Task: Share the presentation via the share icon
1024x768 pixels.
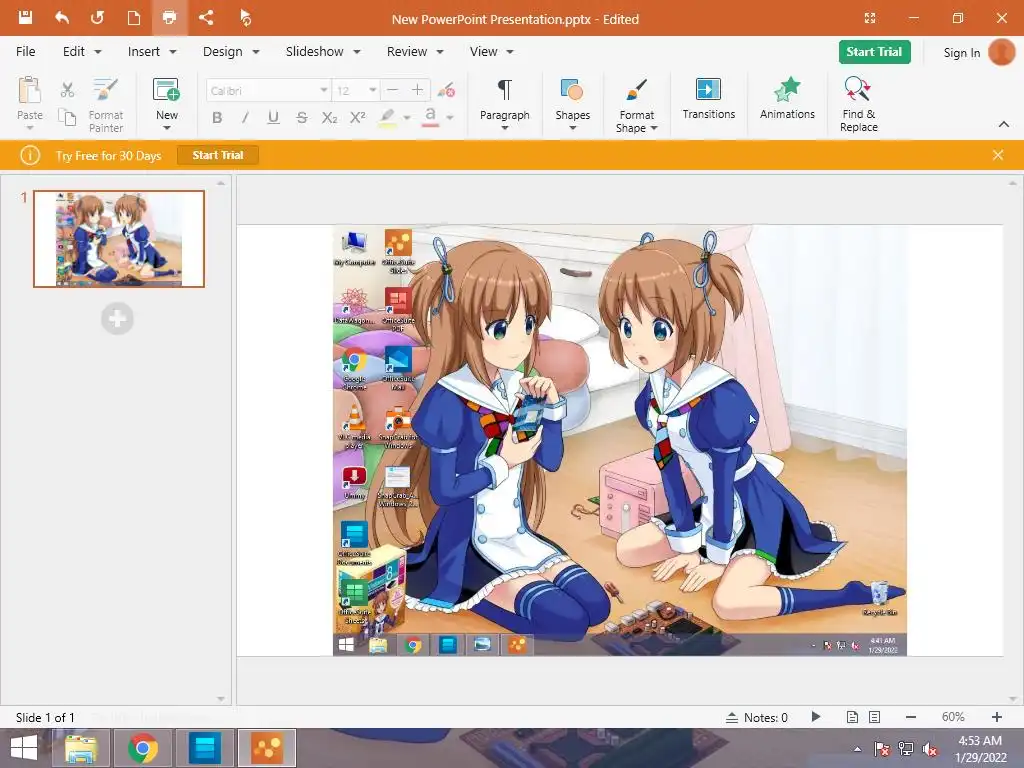Action: tap(206, 18)
